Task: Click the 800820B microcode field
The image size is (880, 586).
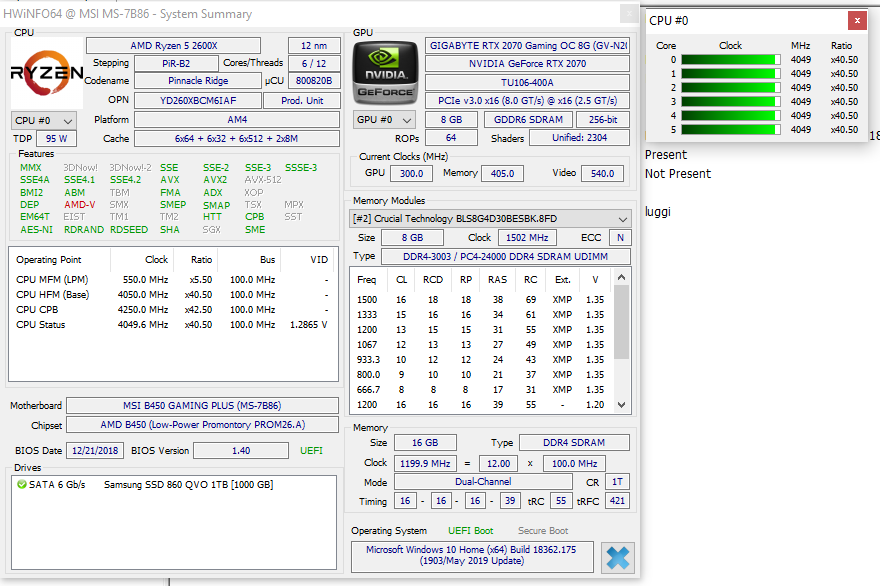Action: click(x=314, y=81)
